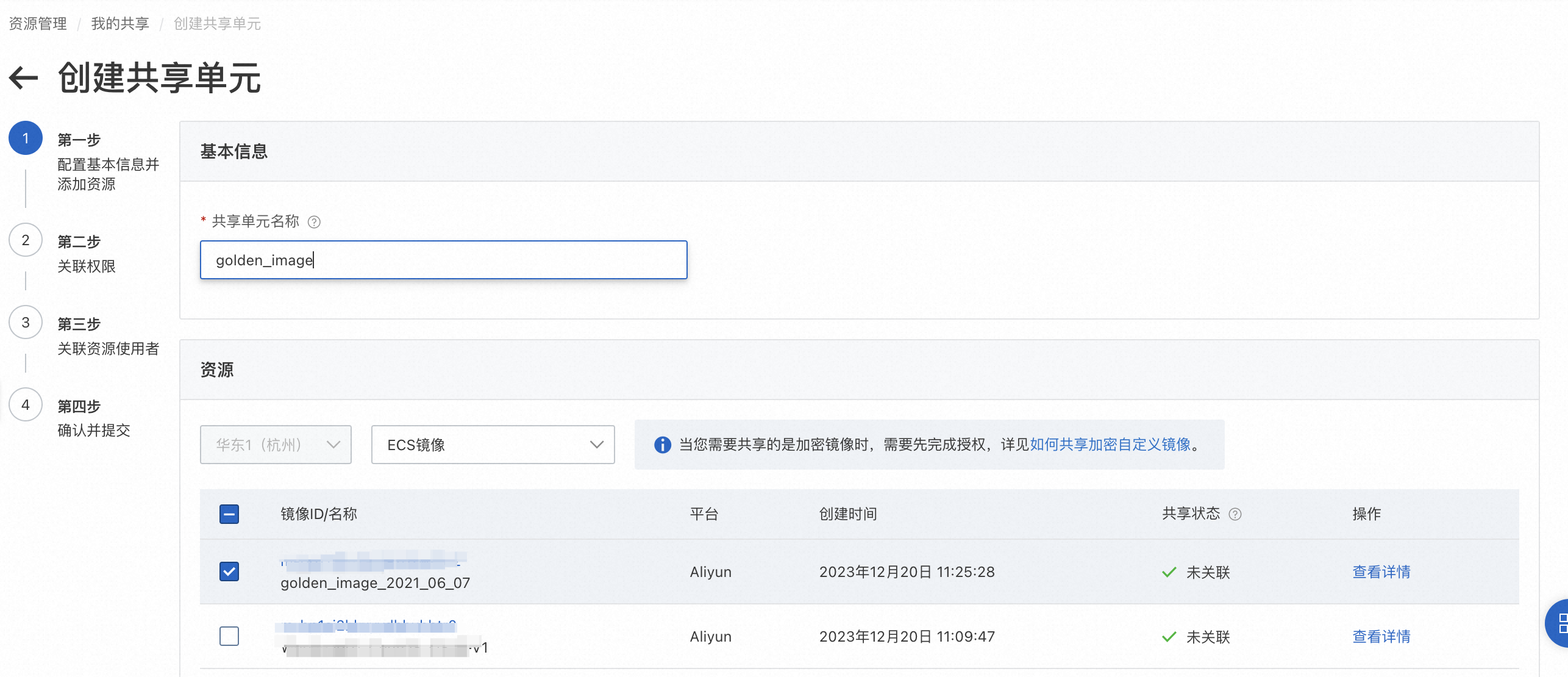The width and height of the screenshot is (1568, 677).
Task: Open the 华东1（杭州）region dropdown
Action: click(276, 445)
